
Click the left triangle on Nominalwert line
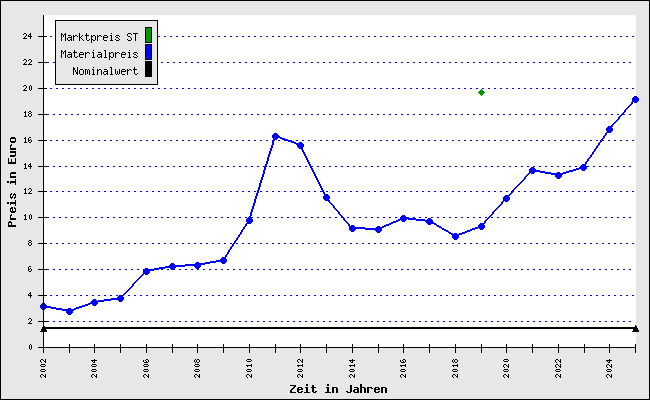click(x=44, y=329)
